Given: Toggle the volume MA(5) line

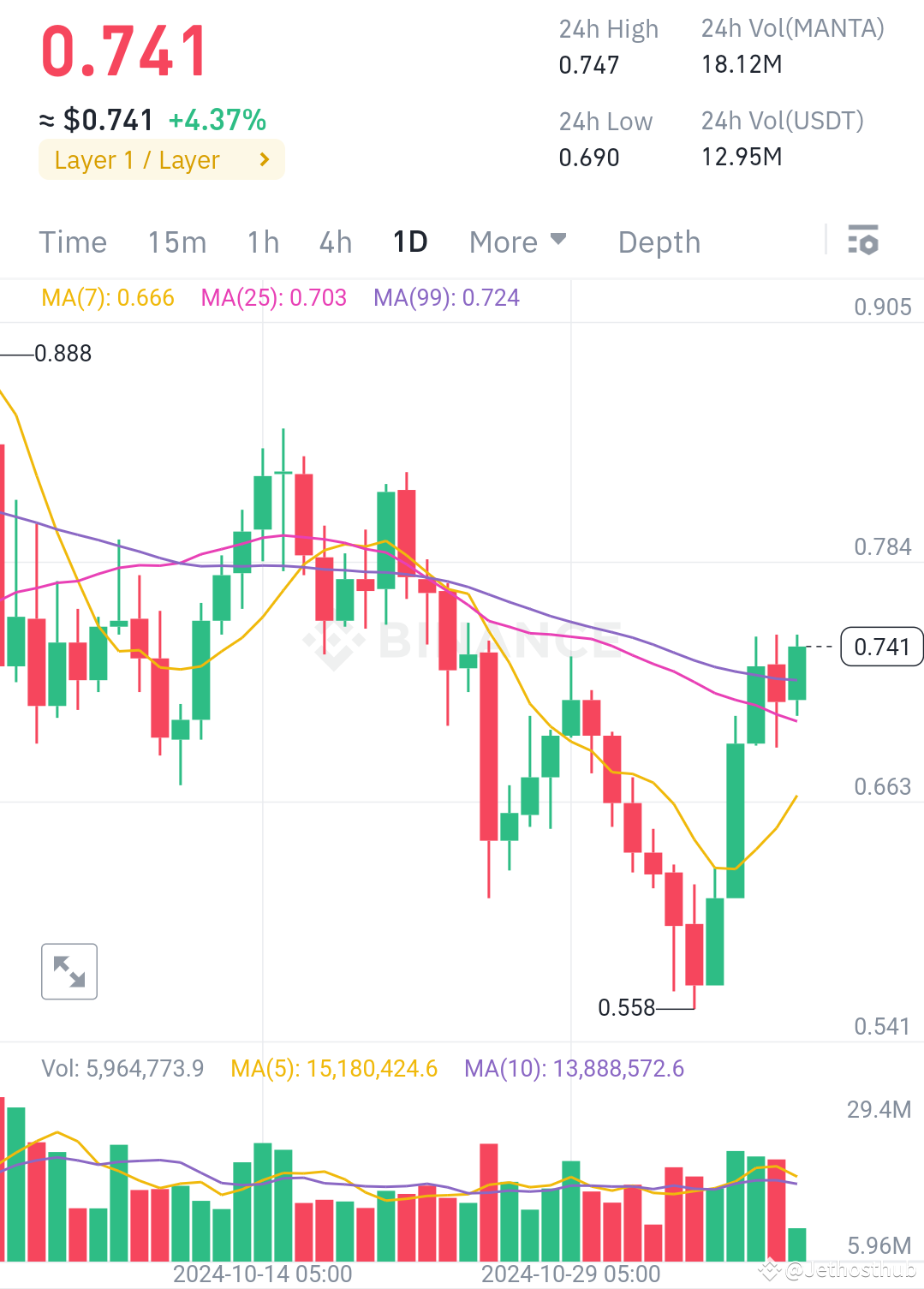Looking at the screenshot, I should [x=333, y=1068].
